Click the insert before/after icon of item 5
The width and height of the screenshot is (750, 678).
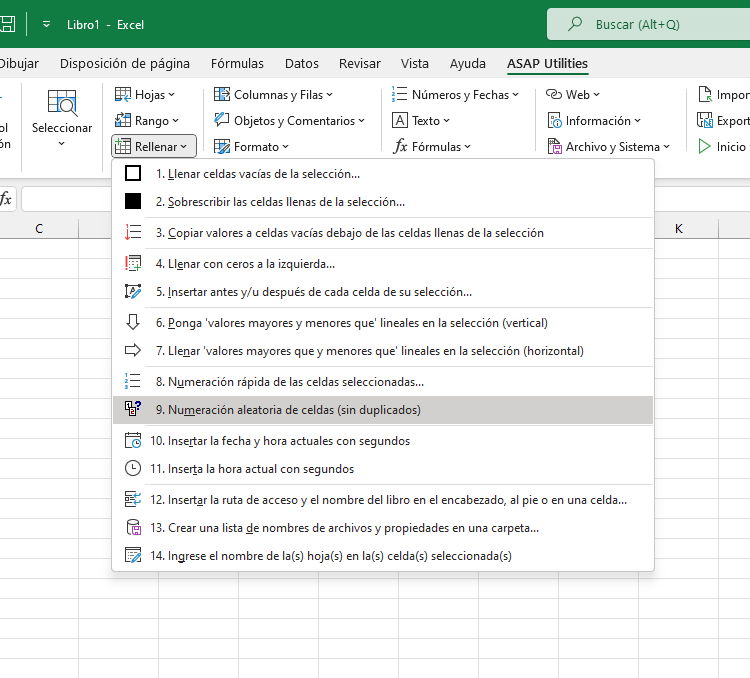[x=133, y=291]
